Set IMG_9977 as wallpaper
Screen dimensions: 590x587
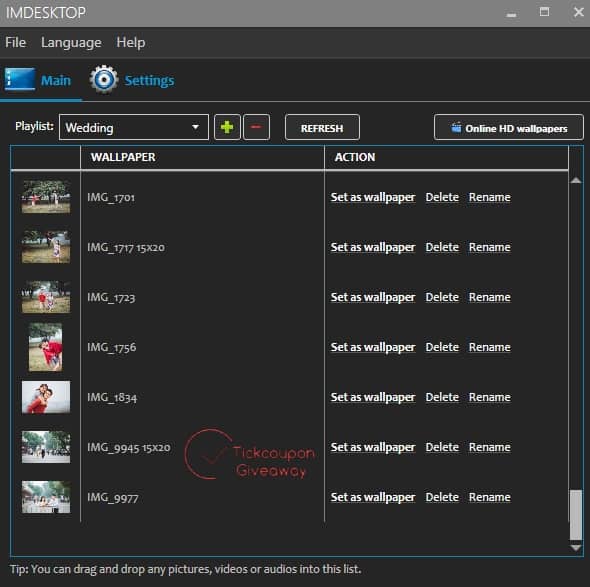[373, 498]
